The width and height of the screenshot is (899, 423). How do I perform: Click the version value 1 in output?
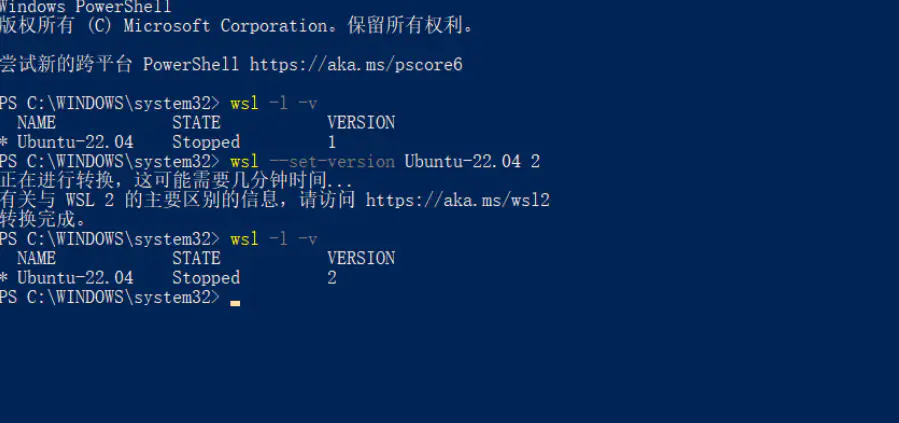pos(331,142)
